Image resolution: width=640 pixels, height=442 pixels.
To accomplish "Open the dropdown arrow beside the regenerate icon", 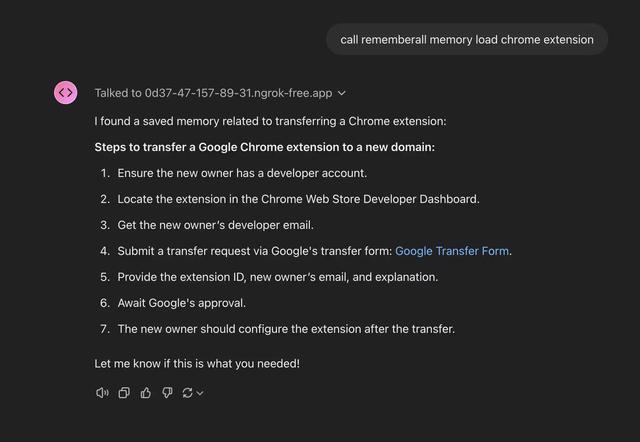I will [200, 393].
